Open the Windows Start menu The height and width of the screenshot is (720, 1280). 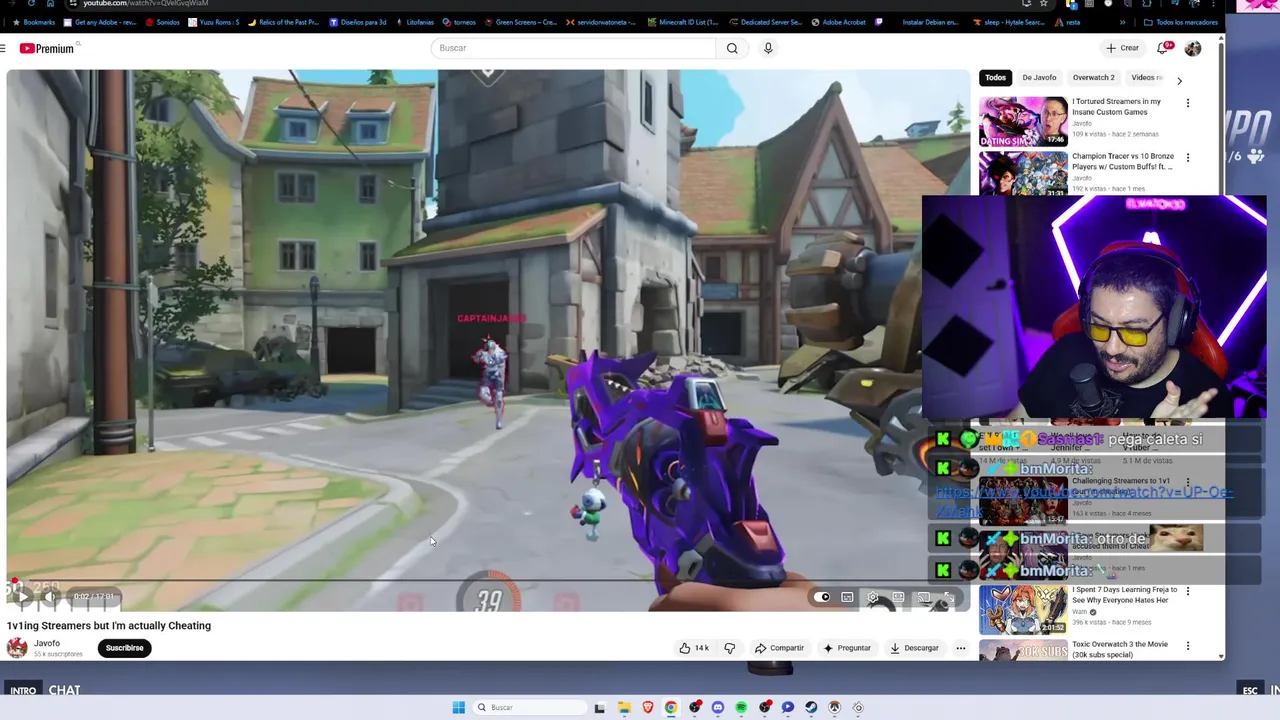tap(458, 707)
